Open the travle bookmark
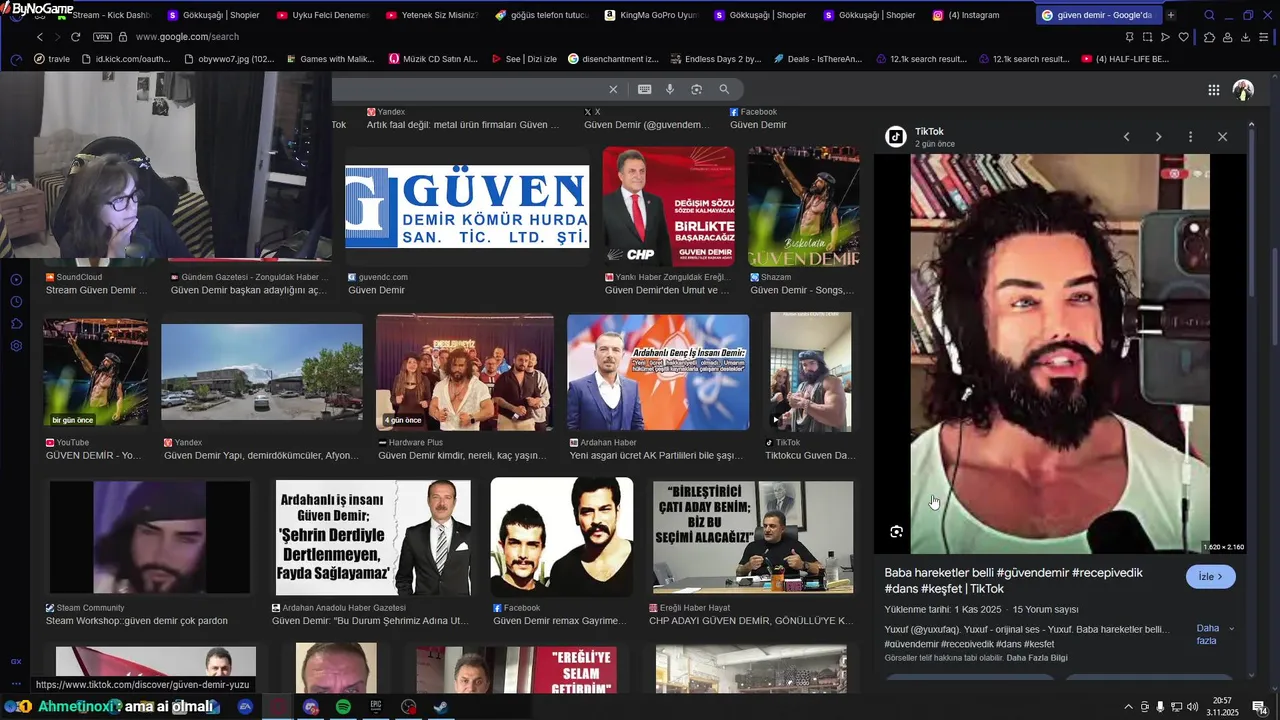Screen dimensions: 1280x720 52,59
